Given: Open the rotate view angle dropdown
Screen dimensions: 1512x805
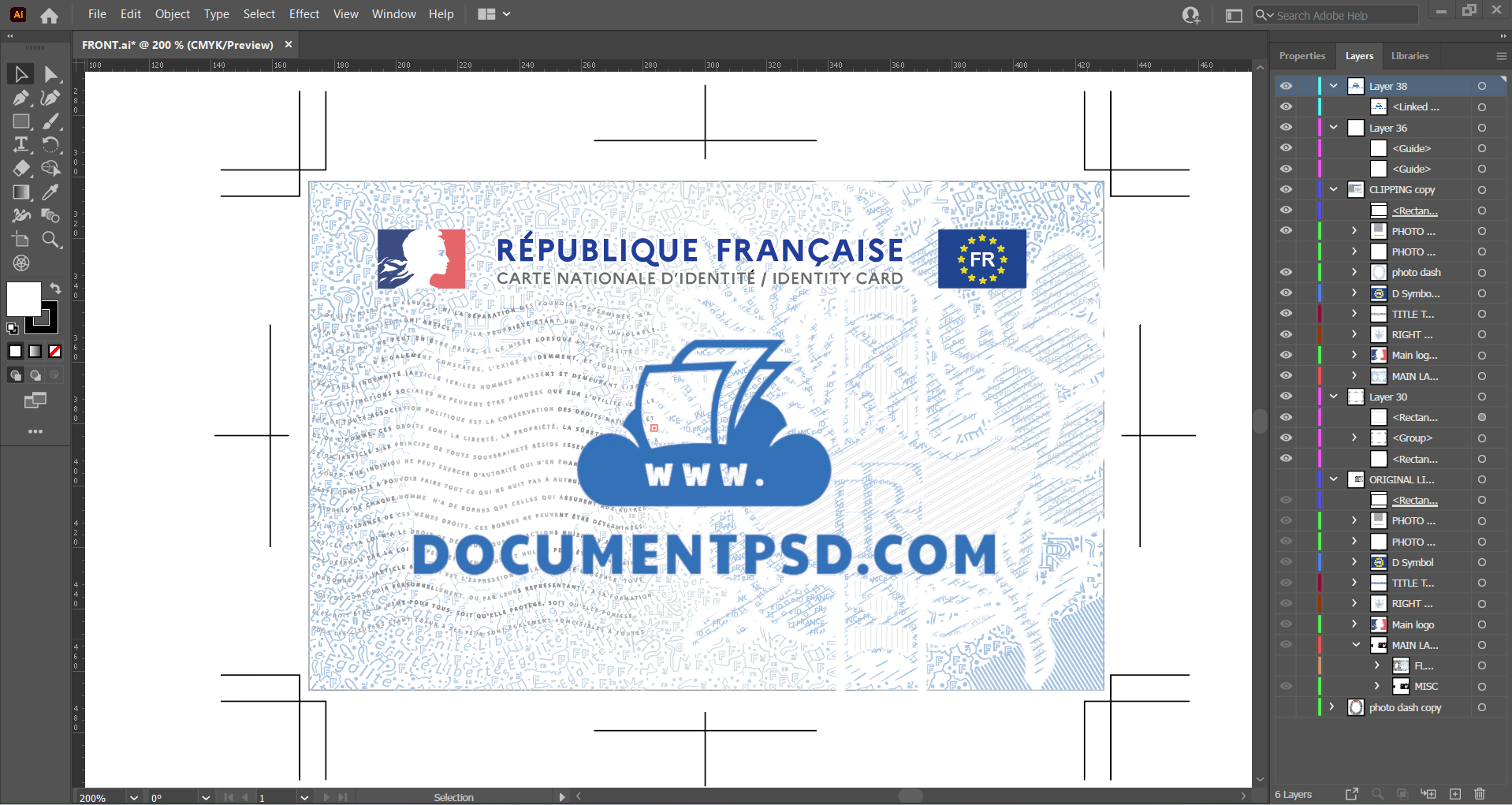Looking at the screenshot, I should point(206,797).
